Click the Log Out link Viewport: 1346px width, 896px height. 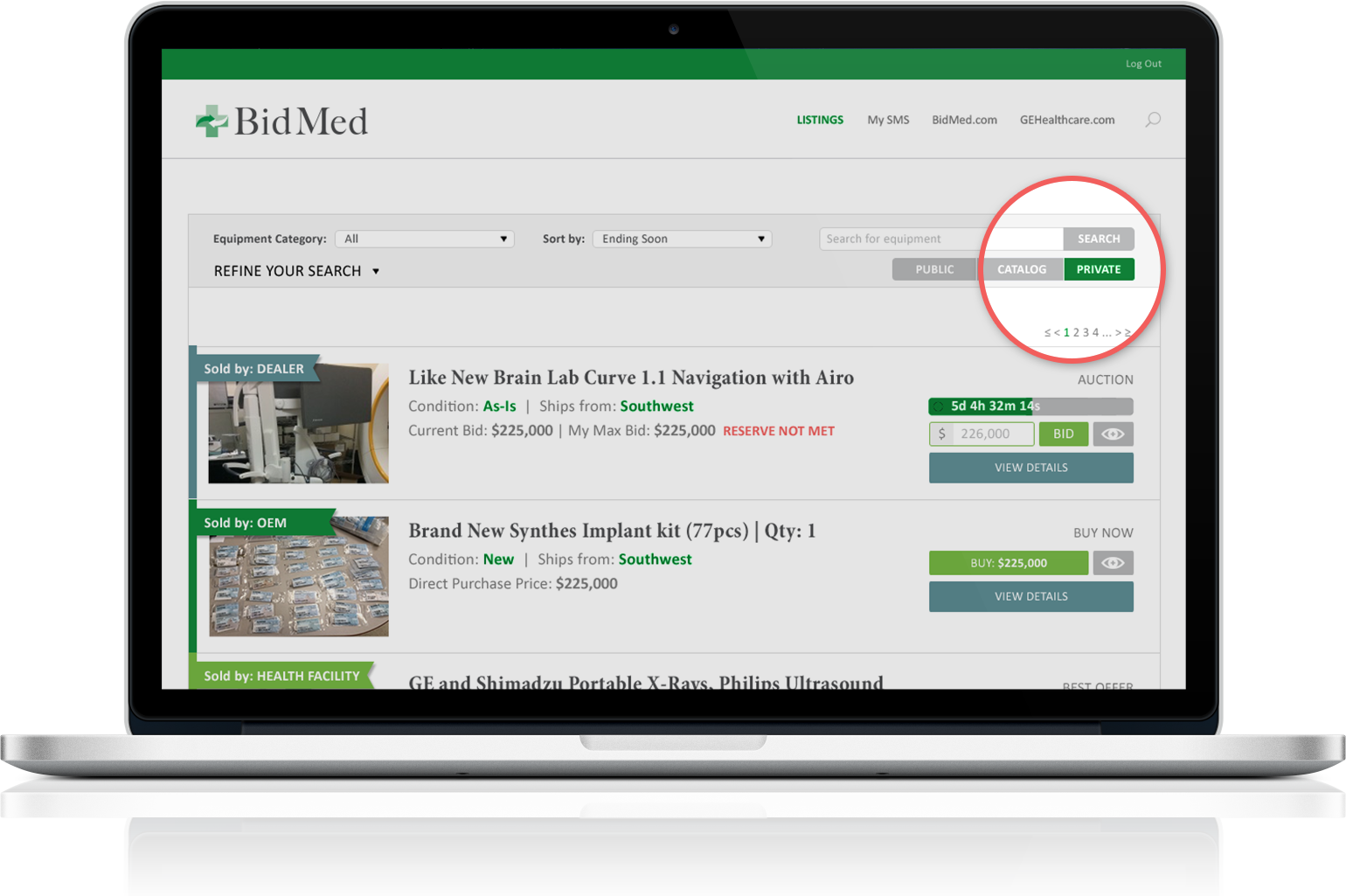[x=1143, y=64]
